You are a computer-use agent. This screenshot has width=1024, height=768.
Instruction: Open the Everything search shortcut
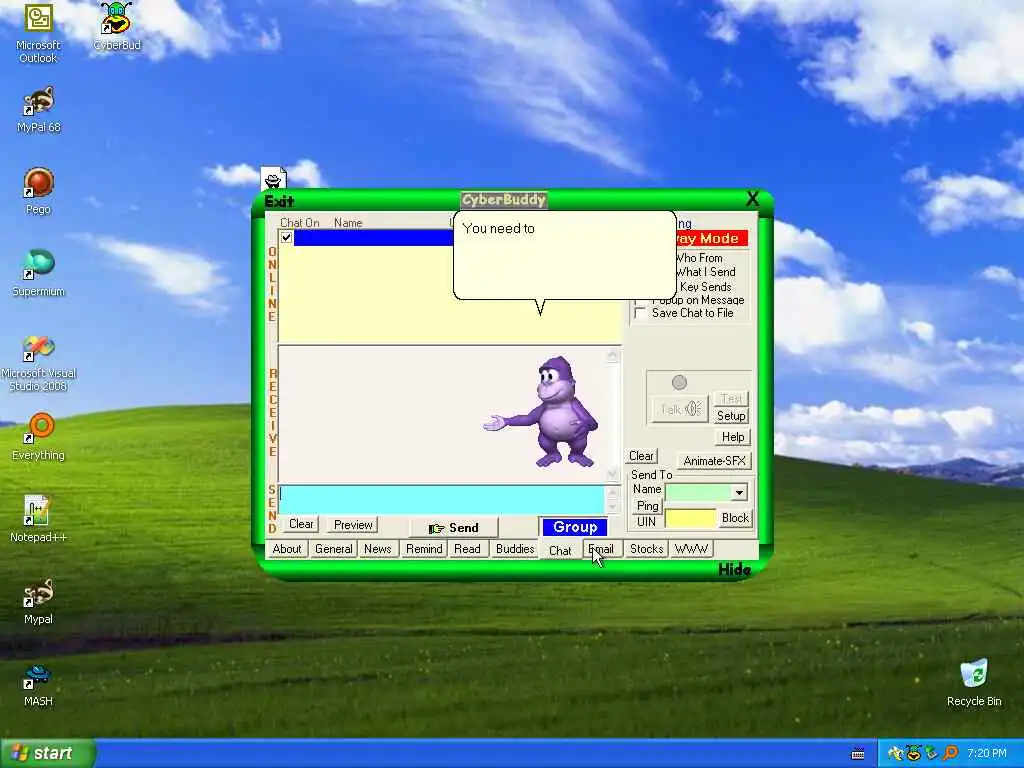(38, 437)
